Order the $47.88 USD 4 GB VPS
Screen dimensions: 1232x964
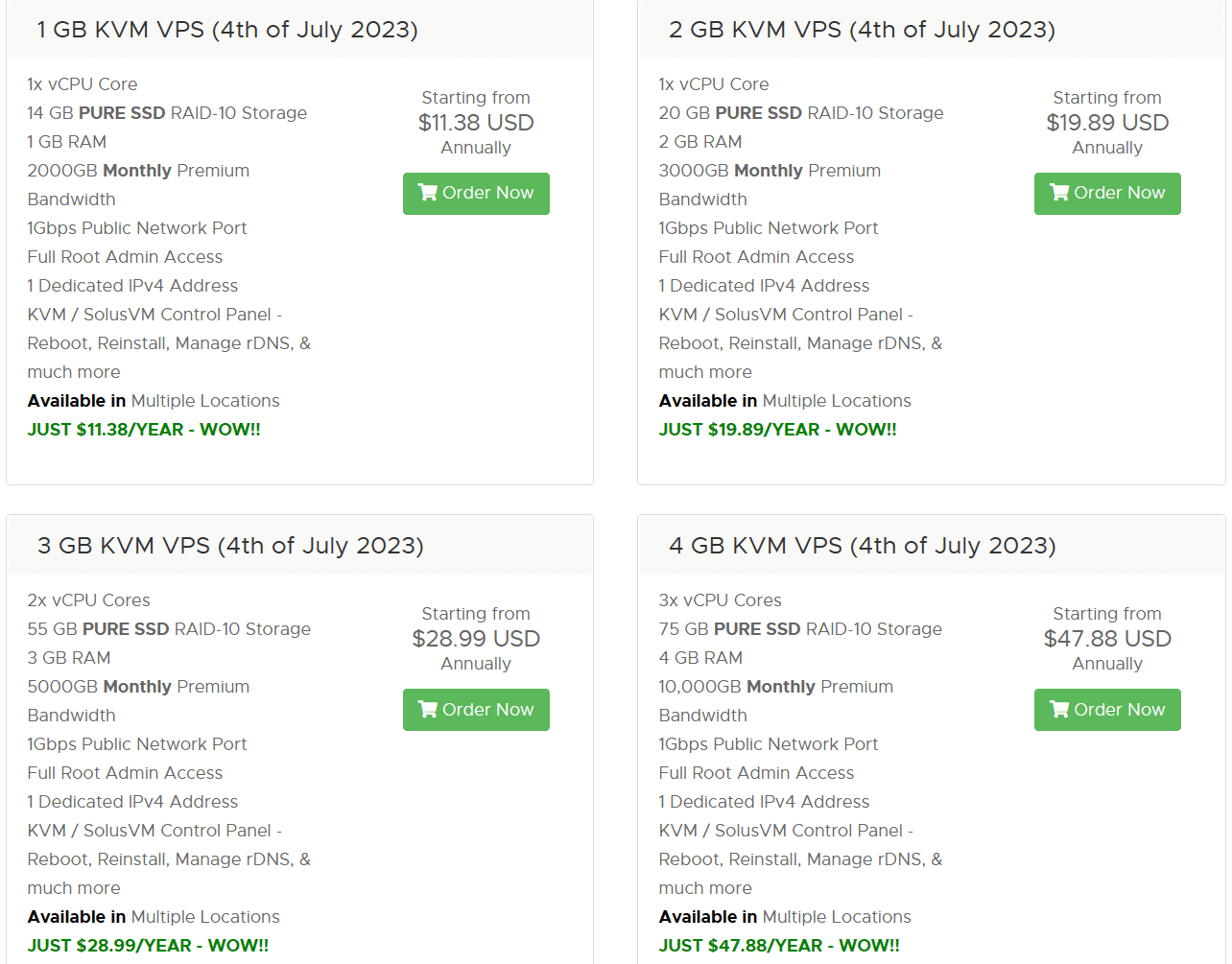tap(1107, 710)
